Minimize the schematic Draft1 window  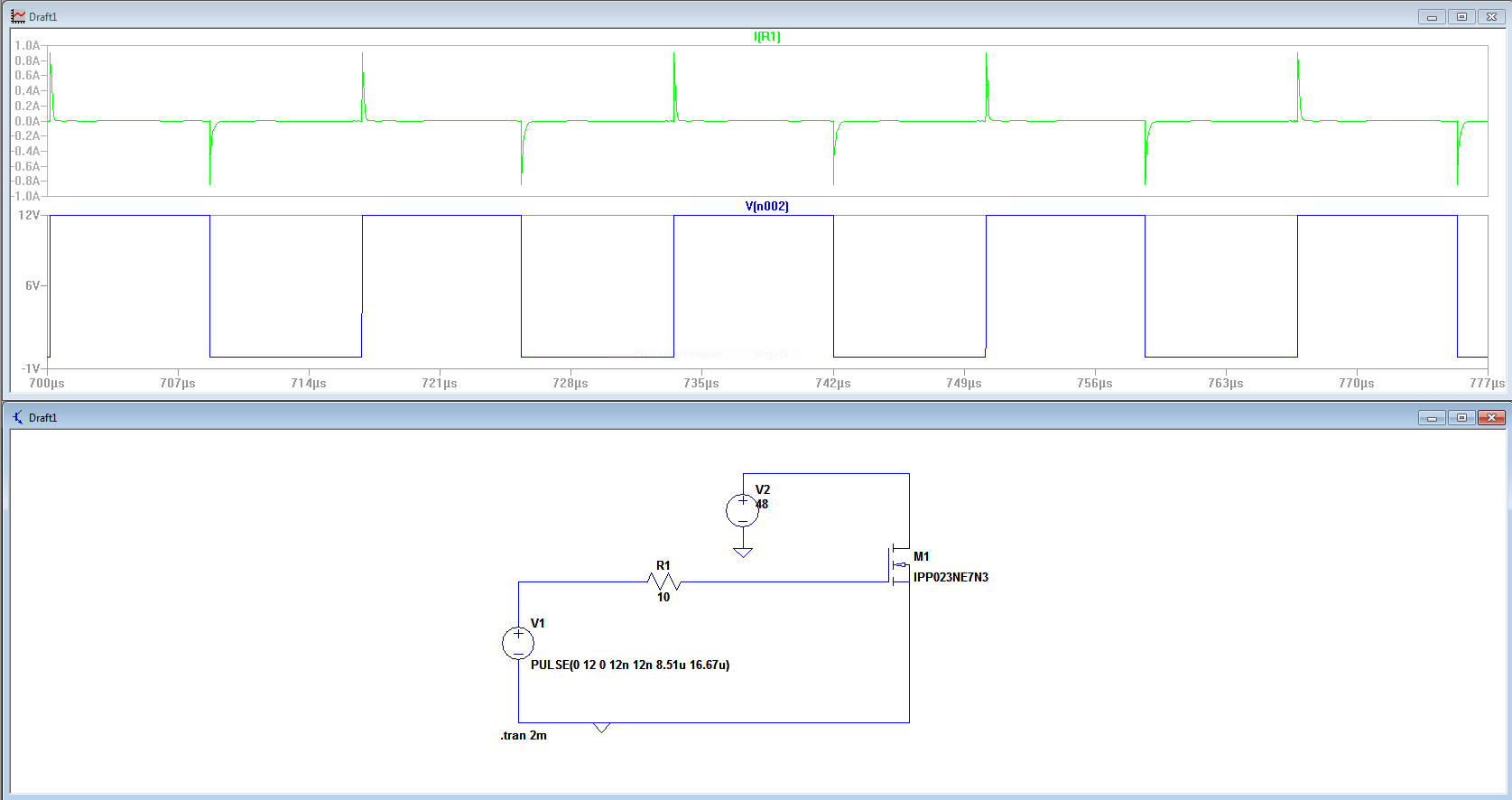(x=1432, y=417)
